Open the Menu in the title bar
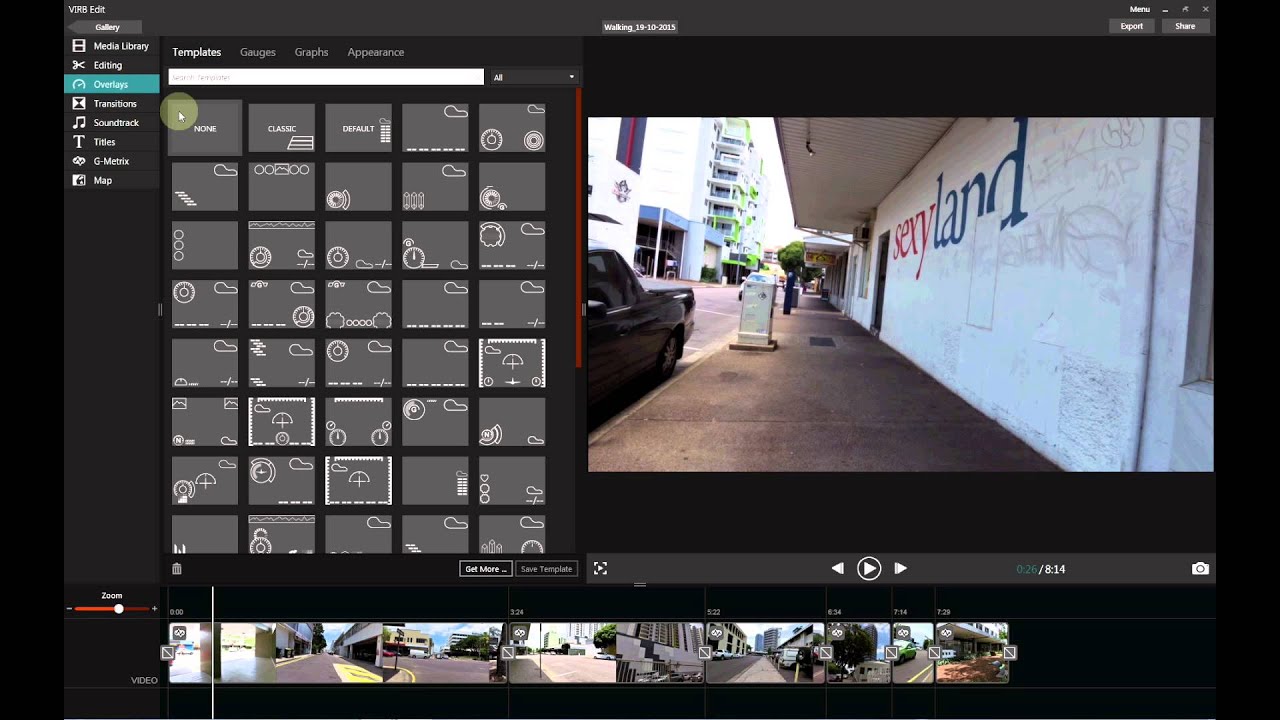Viewport: 1280px width, 720px height. (1140, 9)
